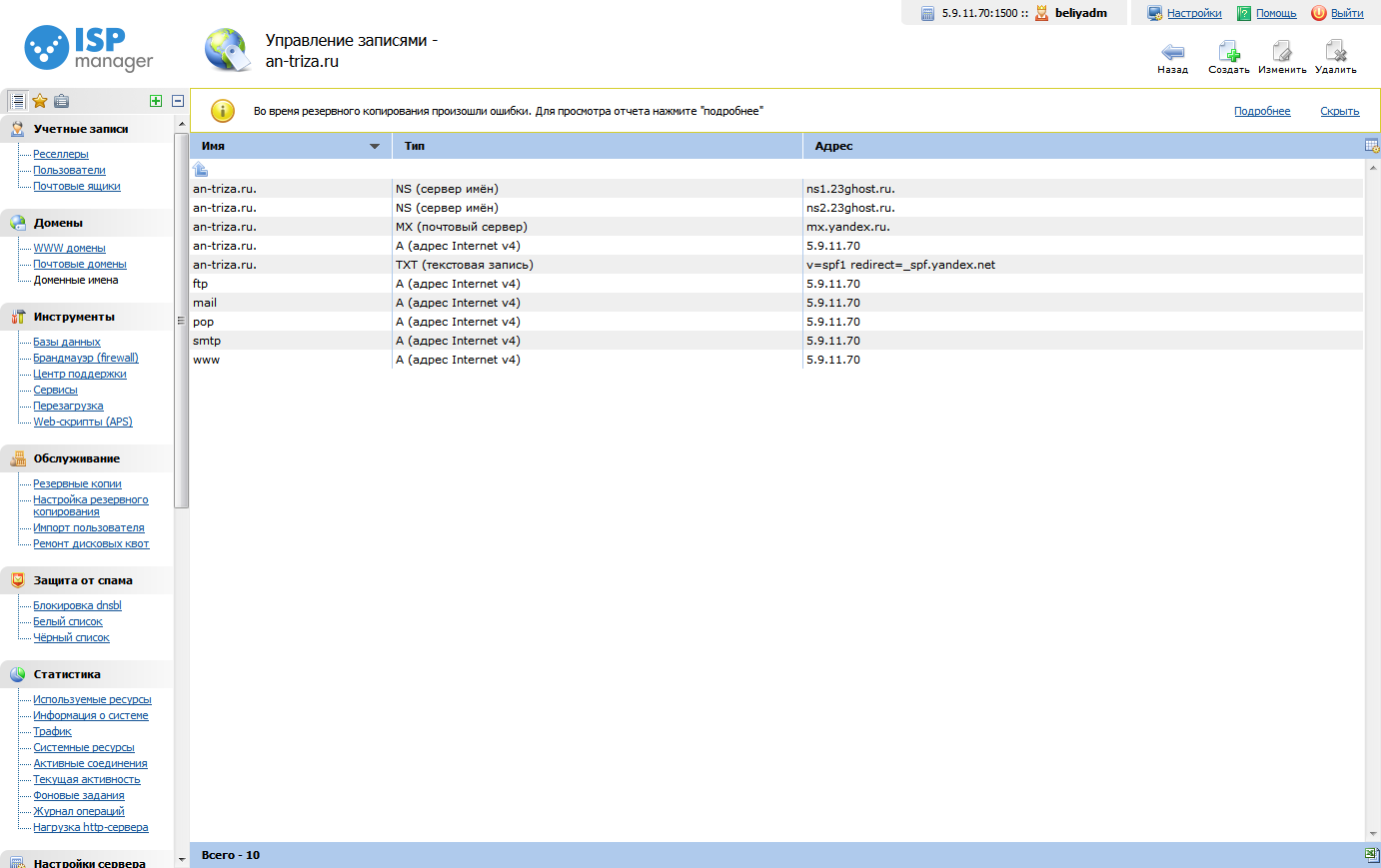The width and height of the screenshot is (1381, 868).
Task: Click the Инструменты section tools icon
Action: click(18, 317)
